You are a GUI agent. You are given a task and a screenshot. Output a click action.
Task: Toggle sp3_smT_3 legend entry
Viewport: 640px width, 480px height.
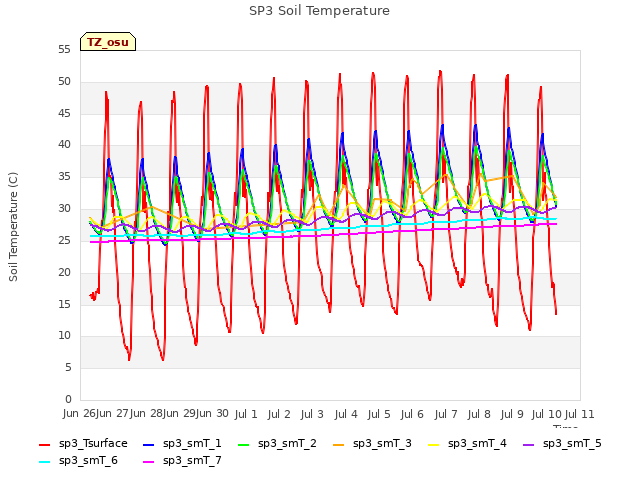[x=372, y=443]
